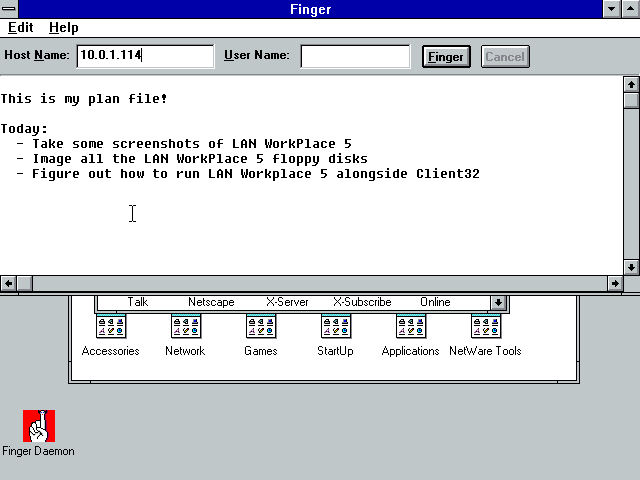Select the Online program item label
The image size is (640, 480).
click(435, 302)
